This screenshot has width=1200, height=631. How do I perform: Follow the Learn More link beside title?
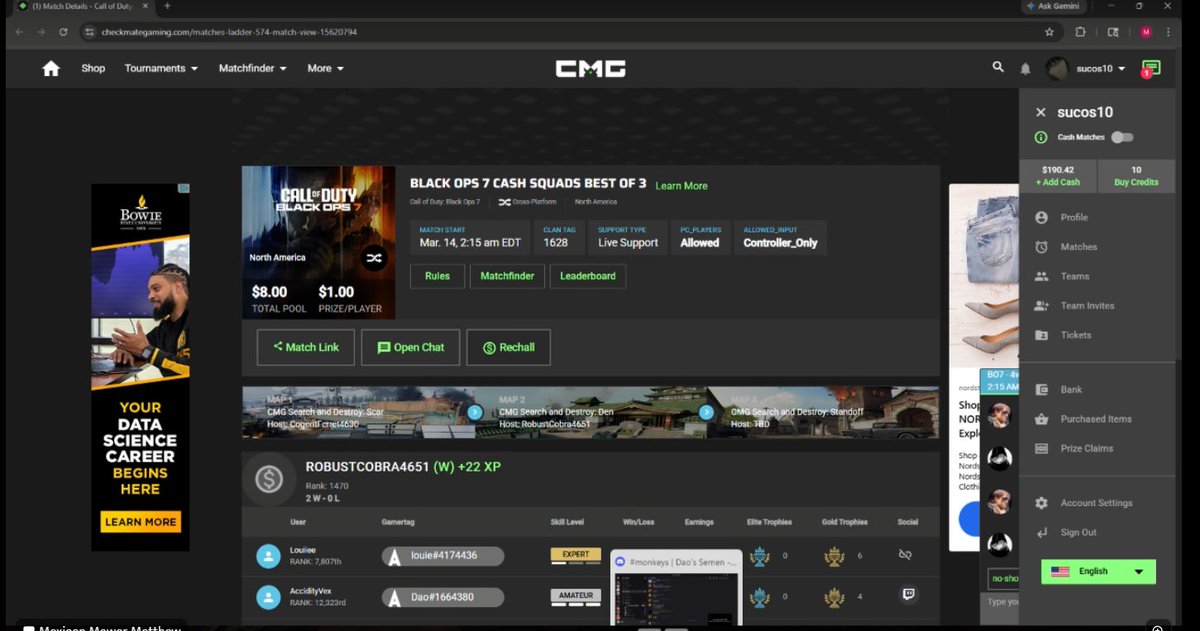(x=681, y=186)
